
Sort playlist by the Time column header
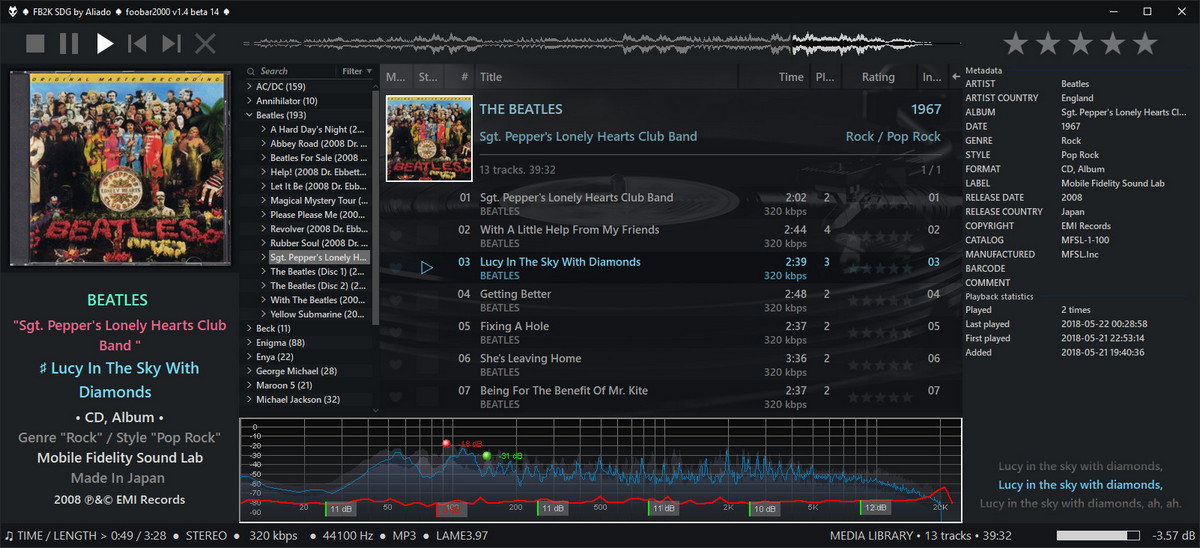click(x=774, y=77)
